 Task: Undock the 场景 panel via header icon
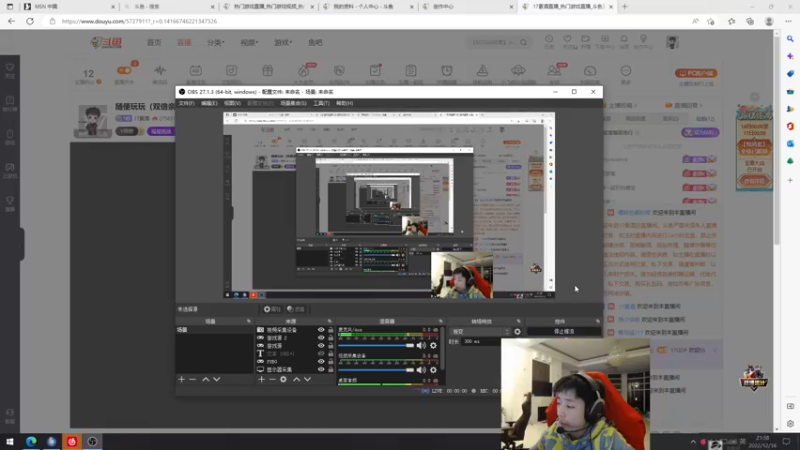248,321
